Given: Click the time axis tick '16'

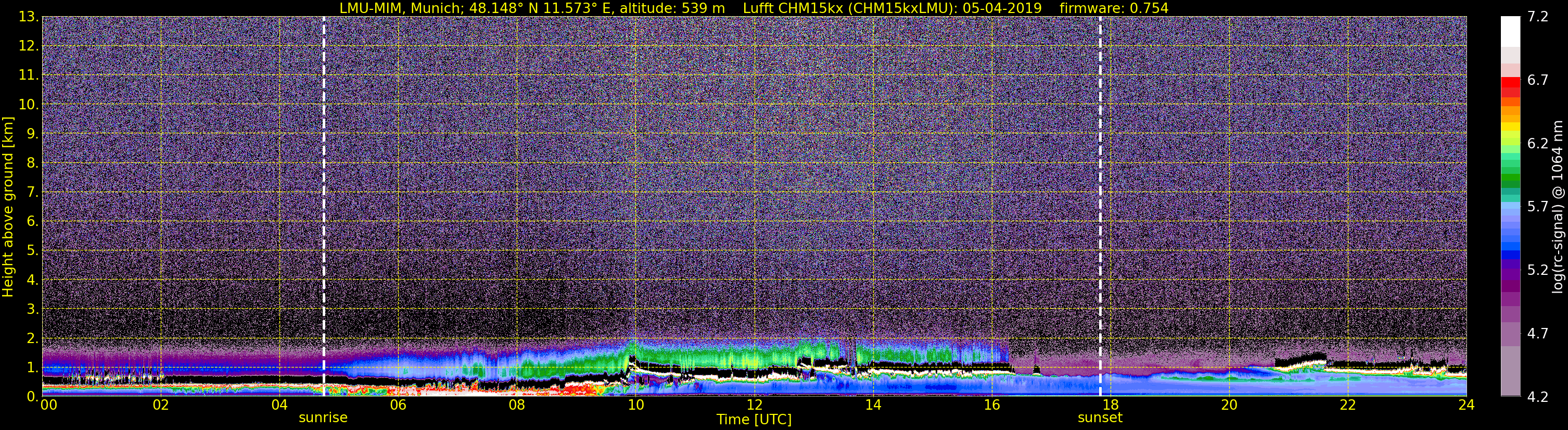Looking at the screenshot, I should [991, 405].
